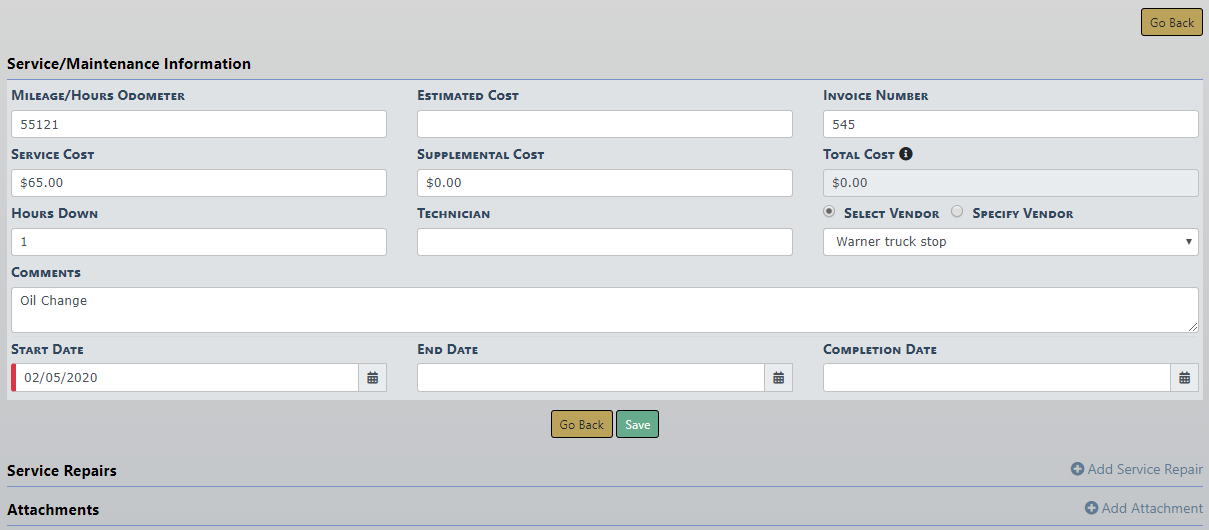Click the Supplemental Cost input

coord(604,183)
